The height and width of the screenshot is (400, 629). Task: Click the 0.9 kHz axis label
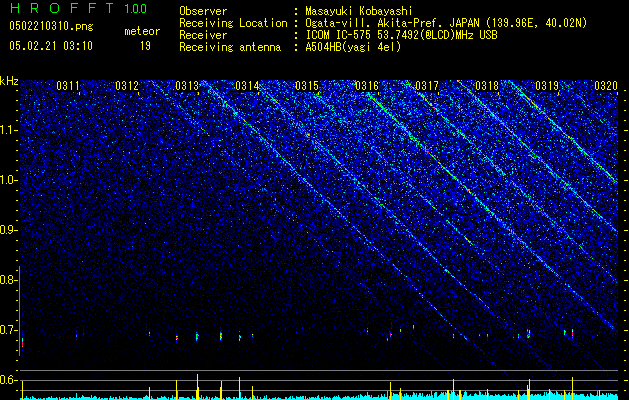[9, 230]
